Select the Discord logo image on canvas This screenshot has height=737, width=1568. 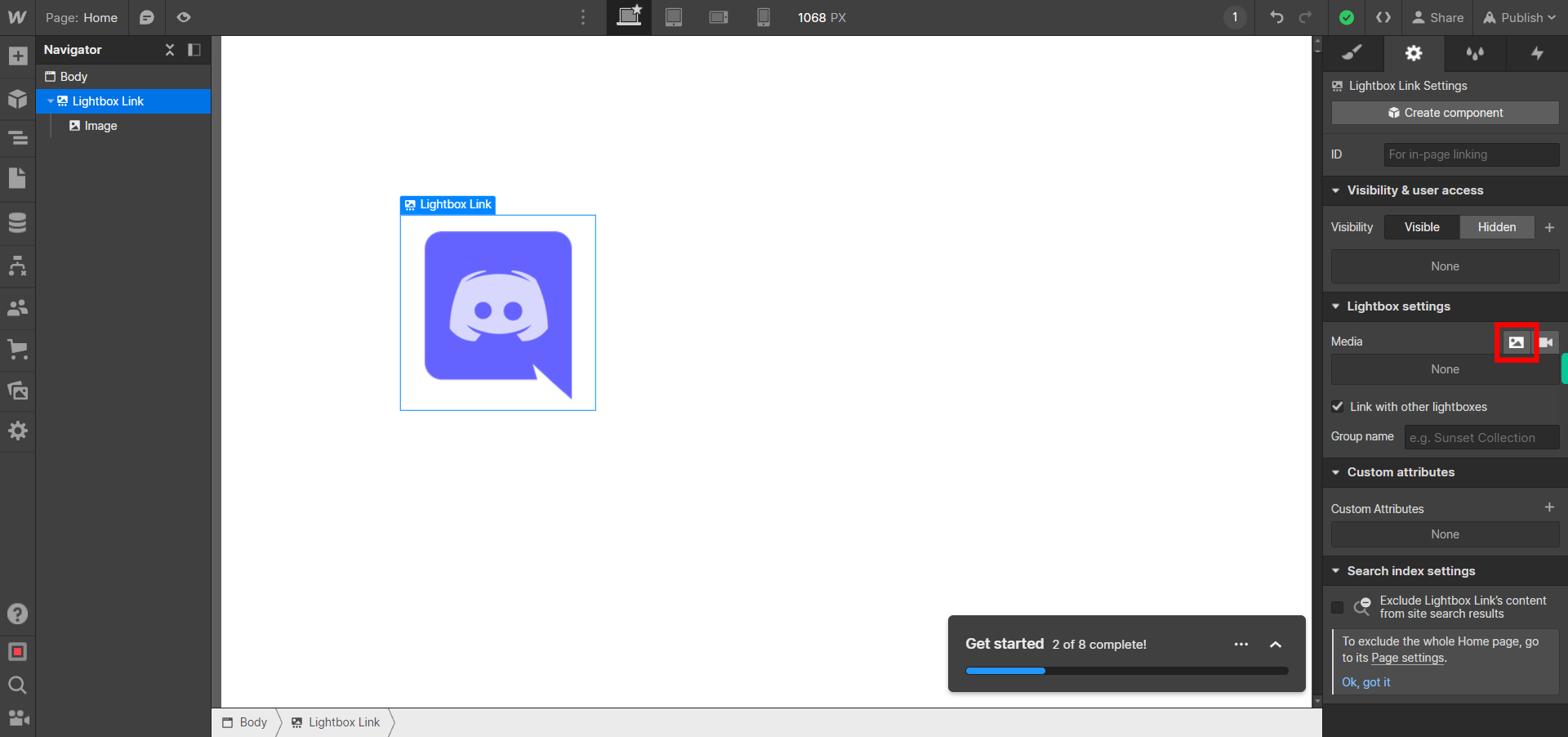click(498, 315)
